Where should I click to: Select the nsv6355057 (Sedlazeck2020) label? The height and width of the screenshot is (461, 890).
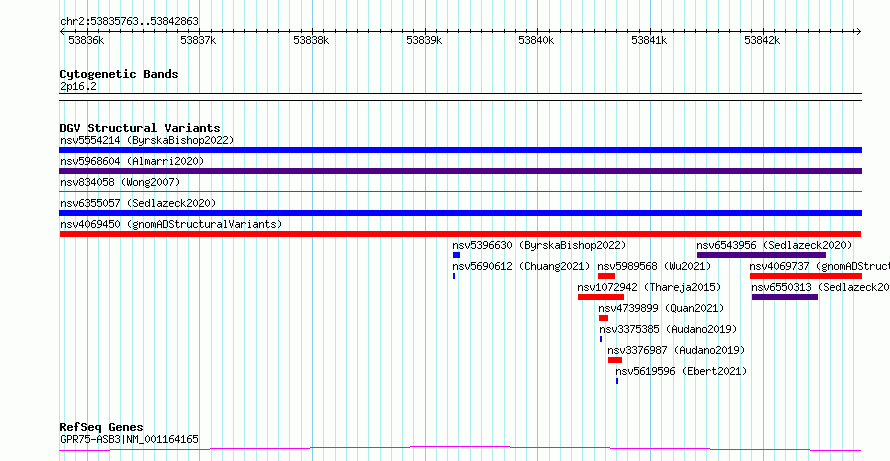(138, 203)
